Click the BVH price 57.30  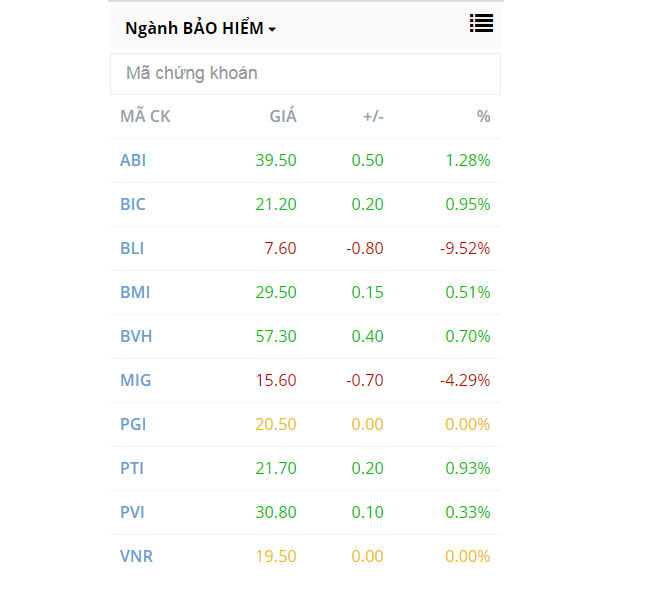pos(275,336)
